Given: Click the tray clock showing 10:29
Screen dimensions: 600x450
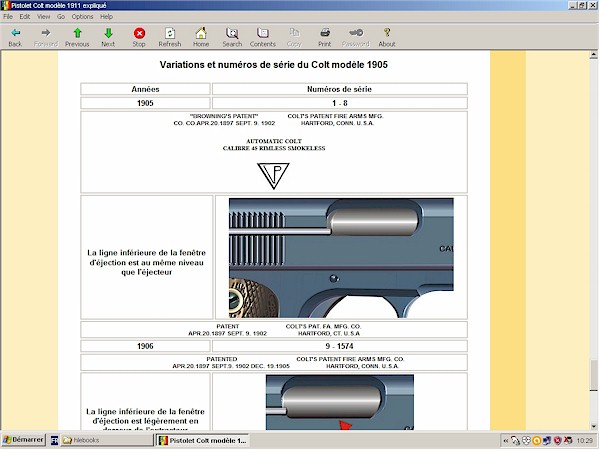Looking at the screenshot, I should point(584,441).
